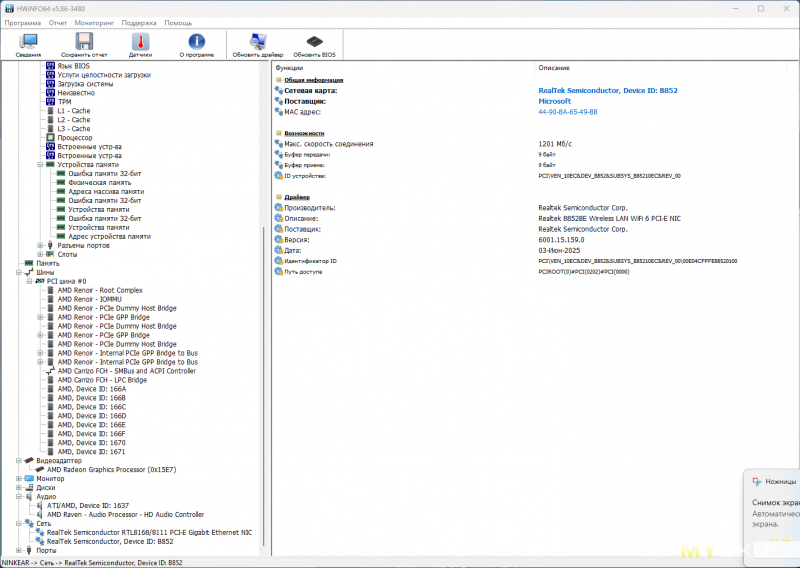Click the Описание column header
The width and height of the screenshot is (800, 568).
tap(554, 68)
